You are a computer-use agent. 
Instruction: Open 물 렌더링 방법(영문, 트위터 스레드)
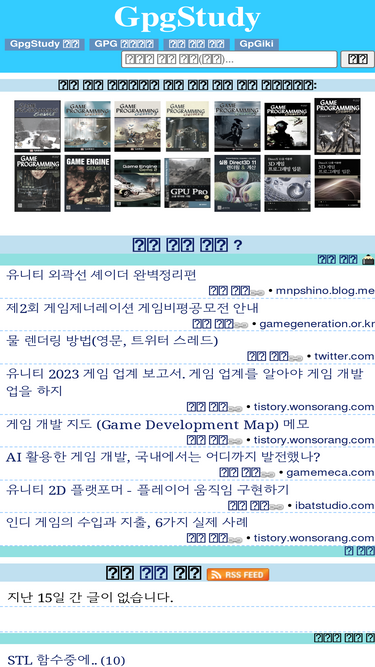[x=112, y=340]
